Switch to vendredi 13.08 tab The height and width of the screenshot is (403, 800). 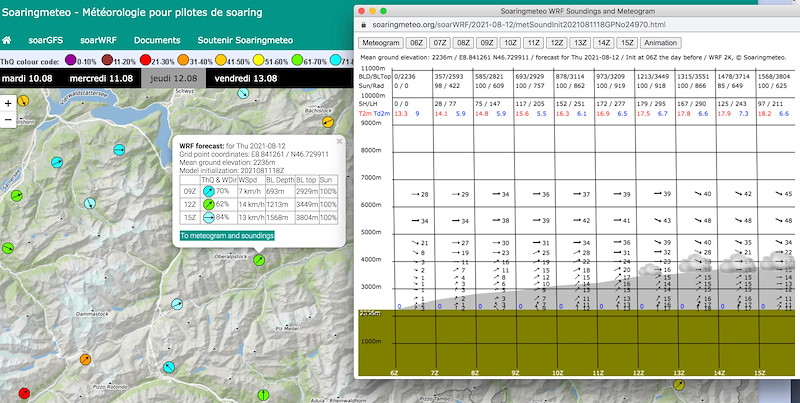point(246,79)
